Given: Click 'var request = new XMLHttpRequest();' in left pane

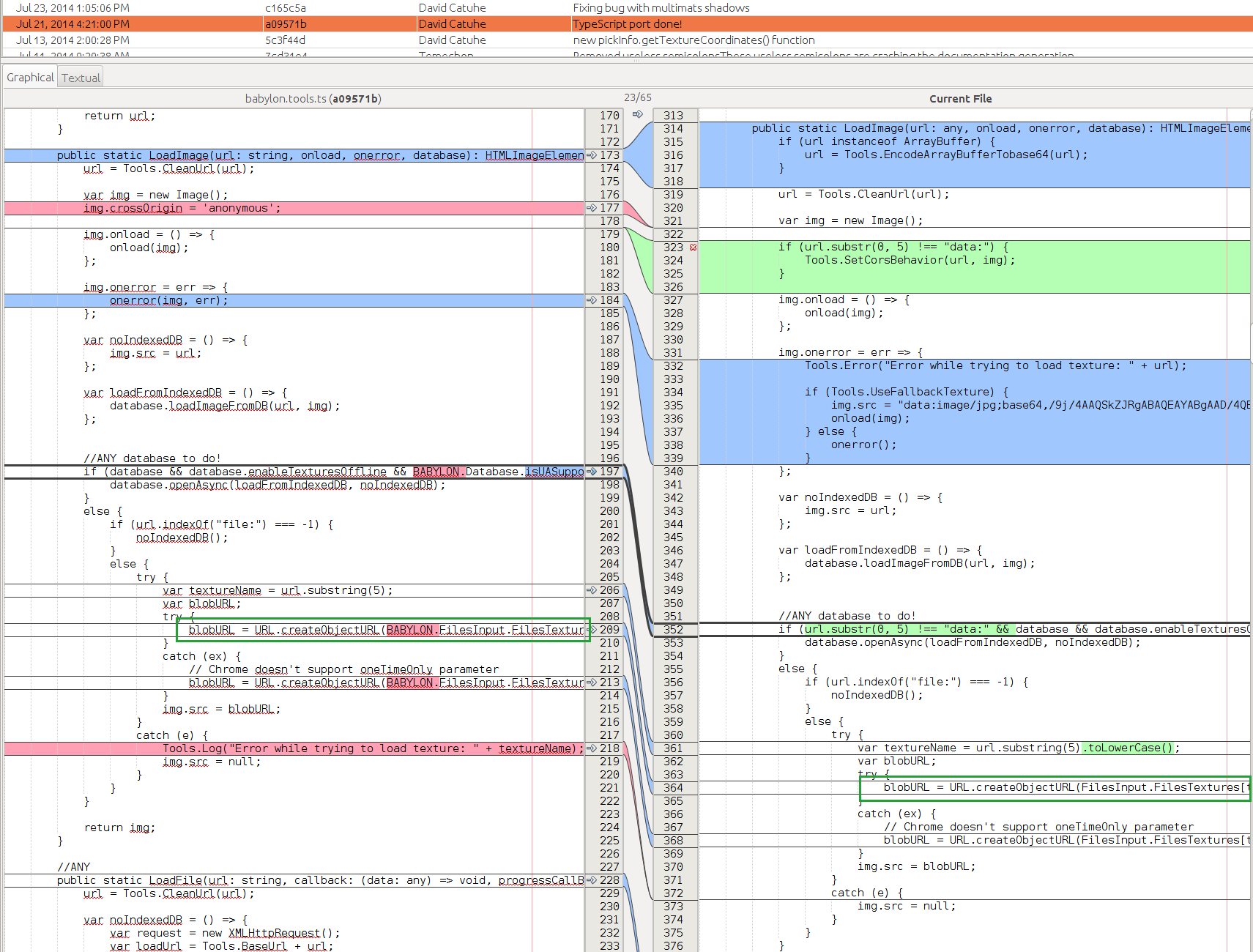Looking at the screenshot, I should [225, 933].
